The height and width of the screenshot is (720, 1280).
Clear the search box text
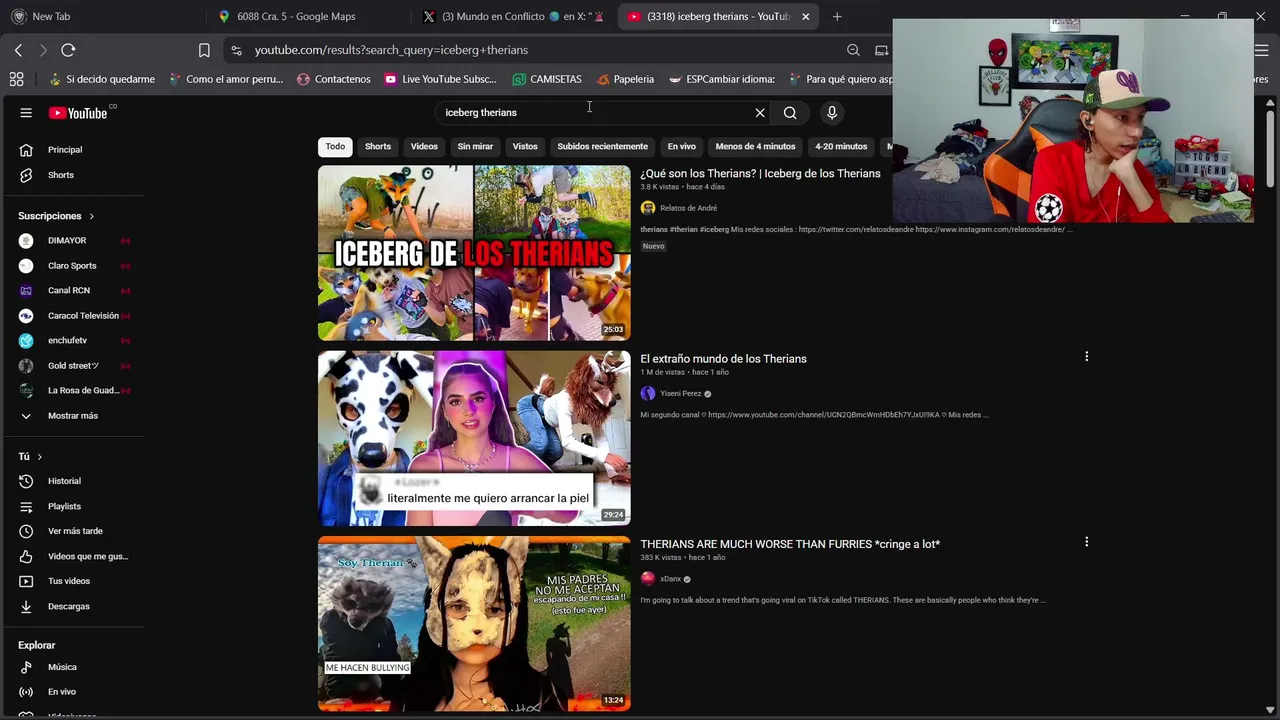(760, 113)
